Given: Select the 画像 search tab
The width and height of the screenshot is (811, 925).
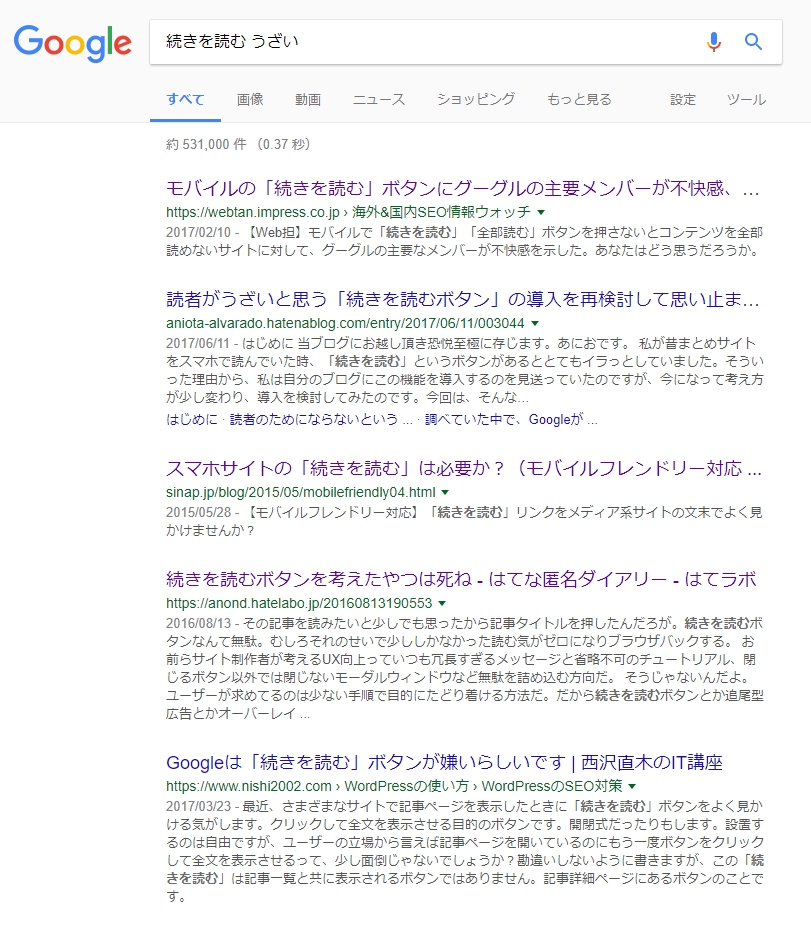Looking at the screenshot, I should coord(250,100).
